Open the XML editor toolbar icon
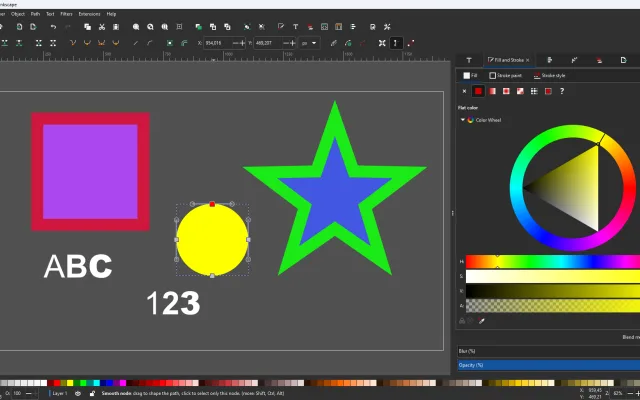This screenshot has height=400, width=640. coord(324,27)
